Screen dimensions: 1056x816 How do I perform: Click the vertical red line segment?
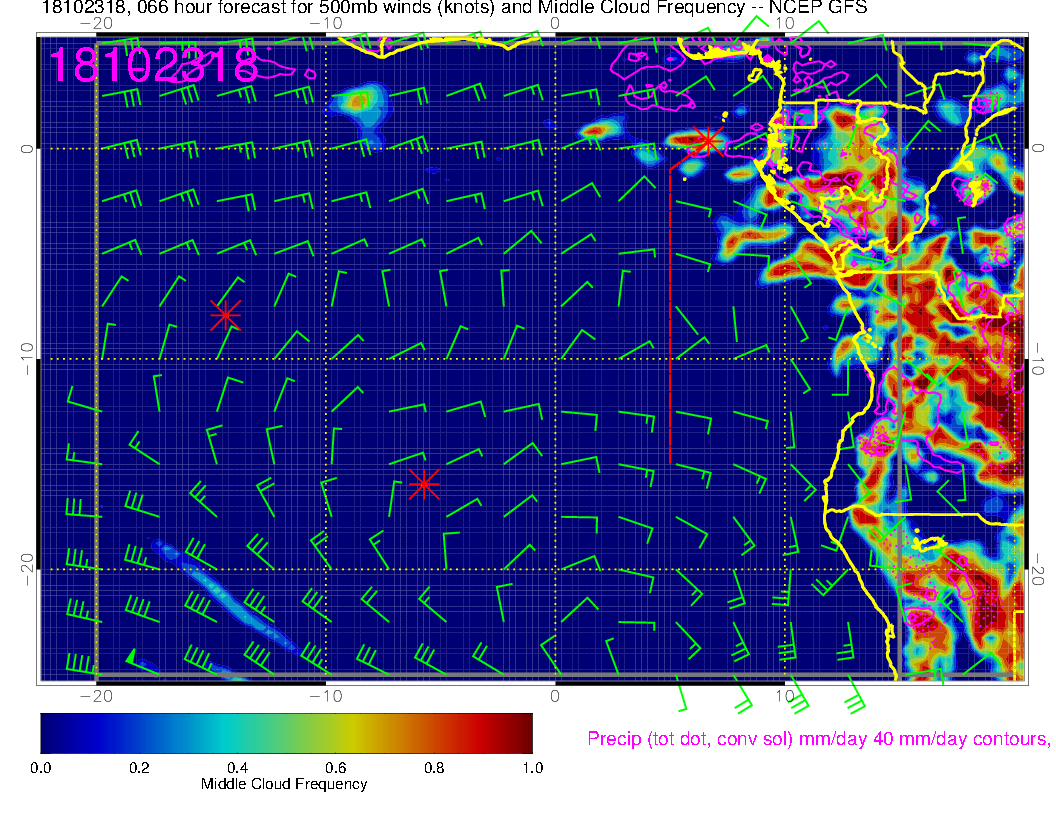[x=670, y=316]
